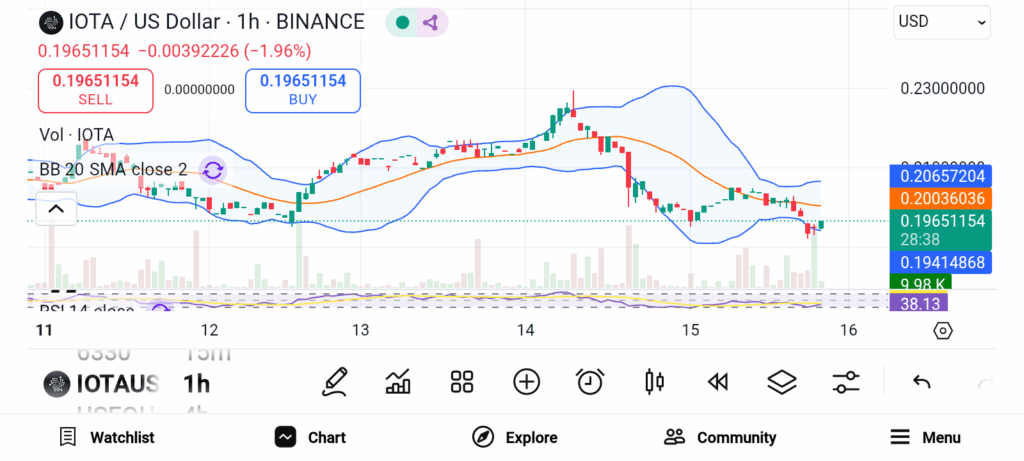The image size is (1024, 461).
Task: Click the hexagon price scale settings icon
Action: (942, 330)
